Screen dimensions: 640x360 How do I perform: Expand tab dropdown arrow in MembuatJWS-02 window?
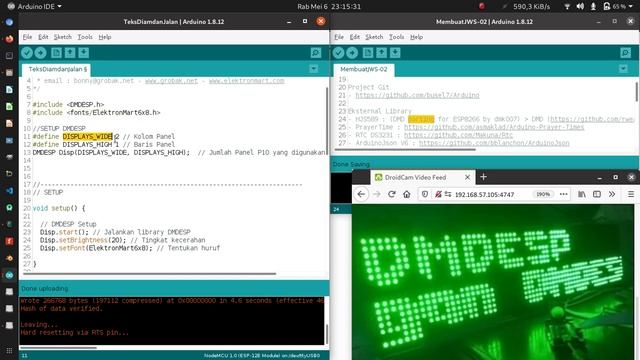click(623, 69)
